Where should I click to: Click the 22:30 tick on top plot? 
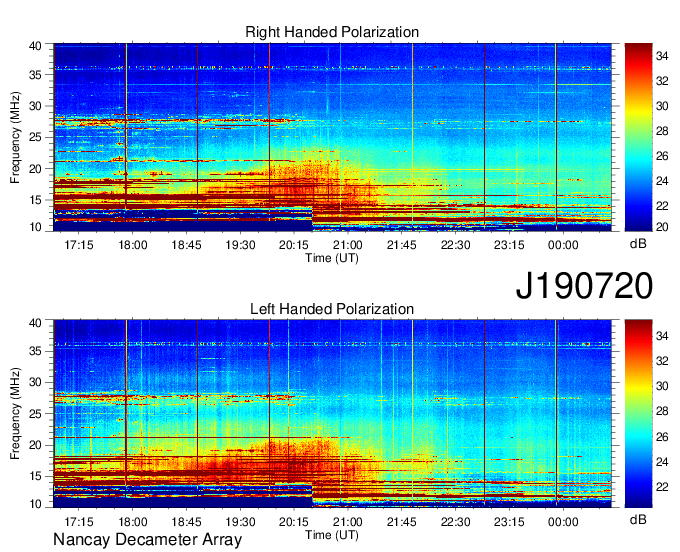pos(455,245)
